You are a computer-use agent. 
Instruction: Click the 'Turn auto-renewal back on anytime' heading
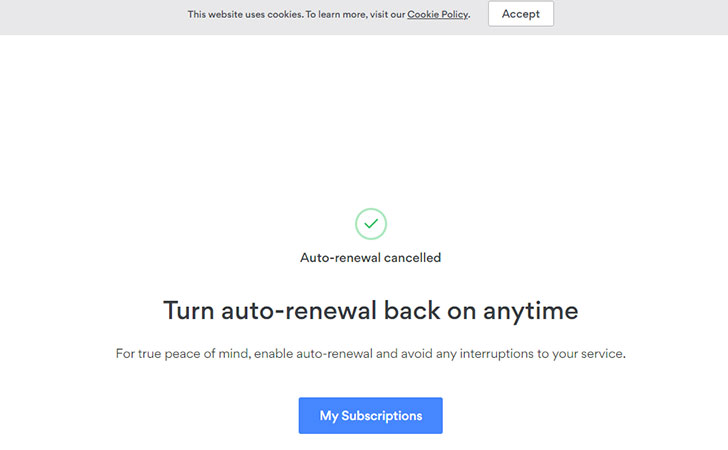point(370,310)
